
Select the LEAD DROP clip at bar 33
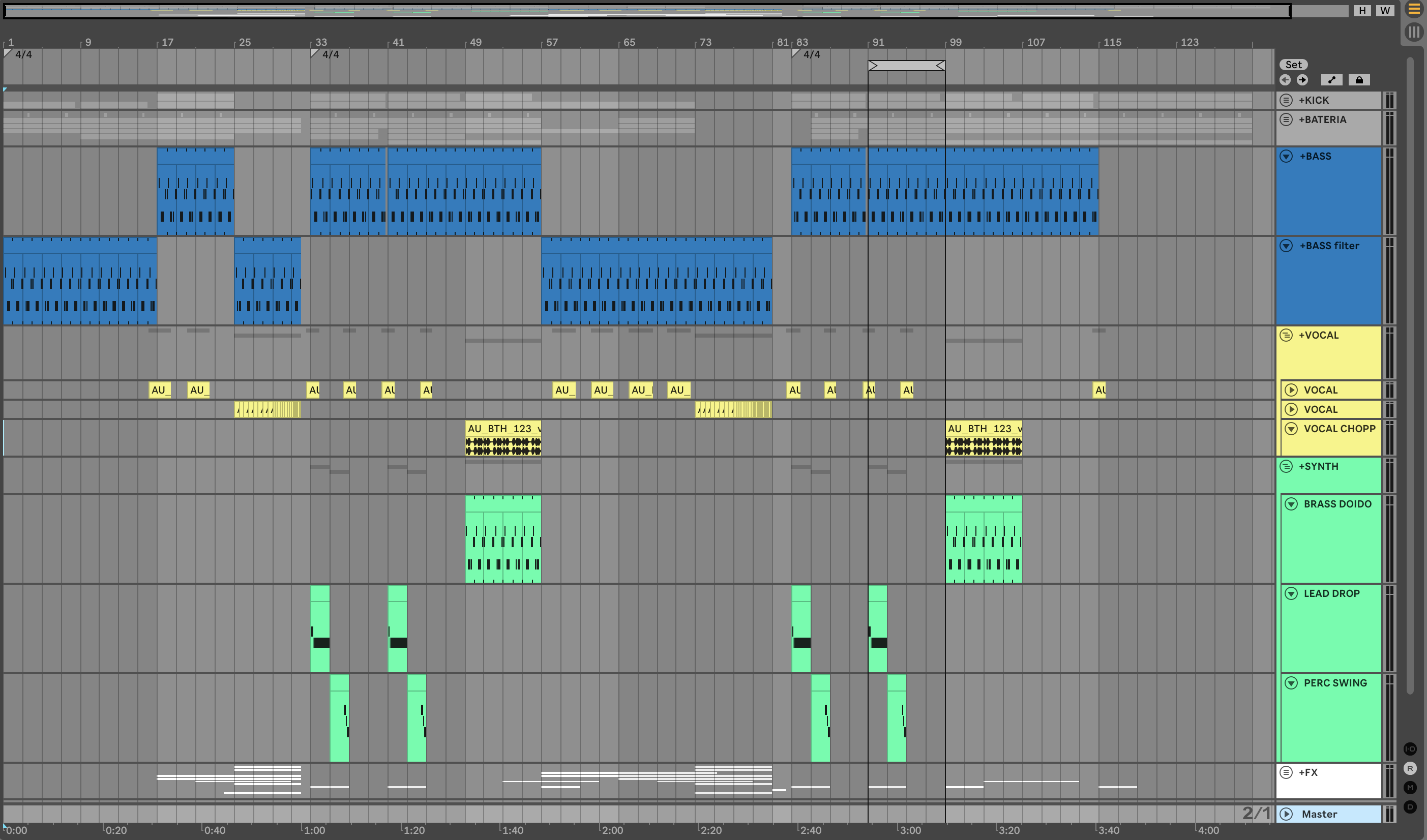[320, 628]
